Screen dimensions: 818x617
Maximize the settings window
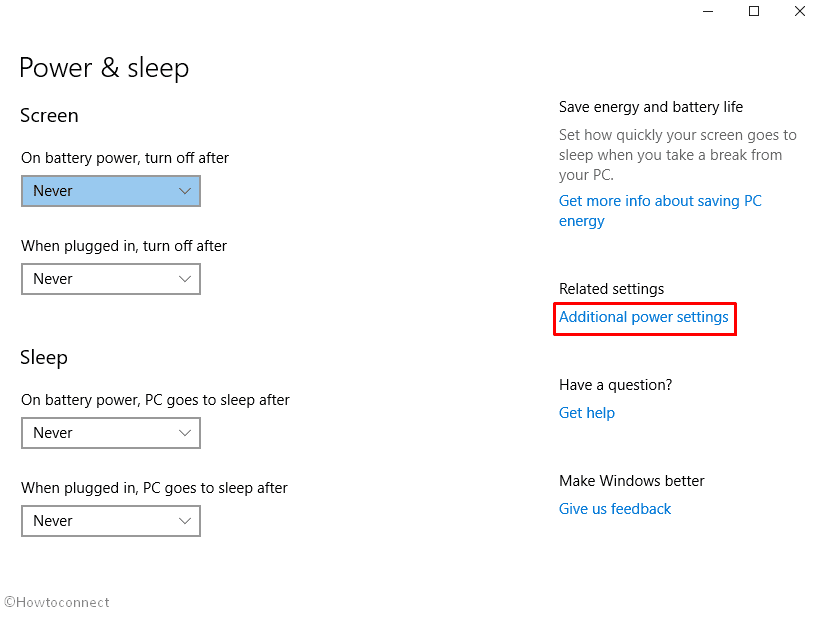(754, 11)
